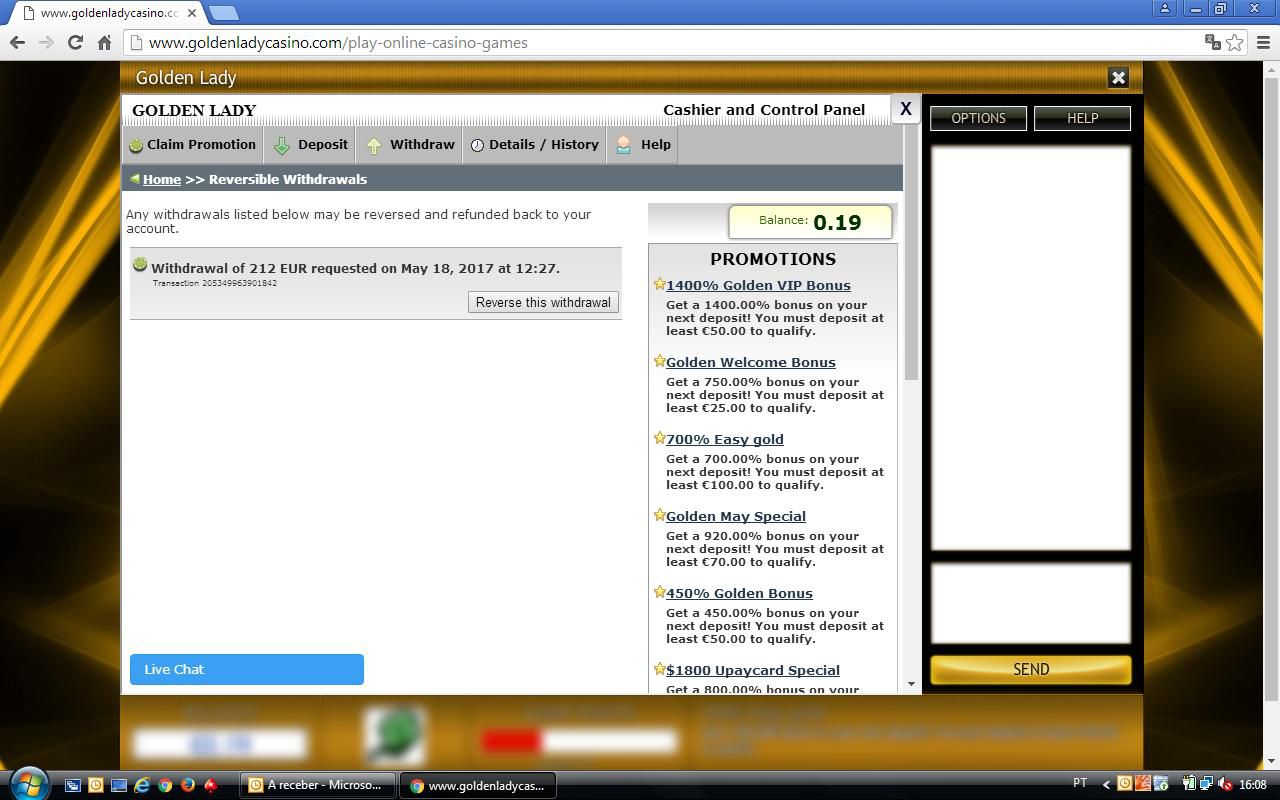This screenshot has width=1280, height=800.
Task: Open the Withdraw tab
Action: pos(410,145)
